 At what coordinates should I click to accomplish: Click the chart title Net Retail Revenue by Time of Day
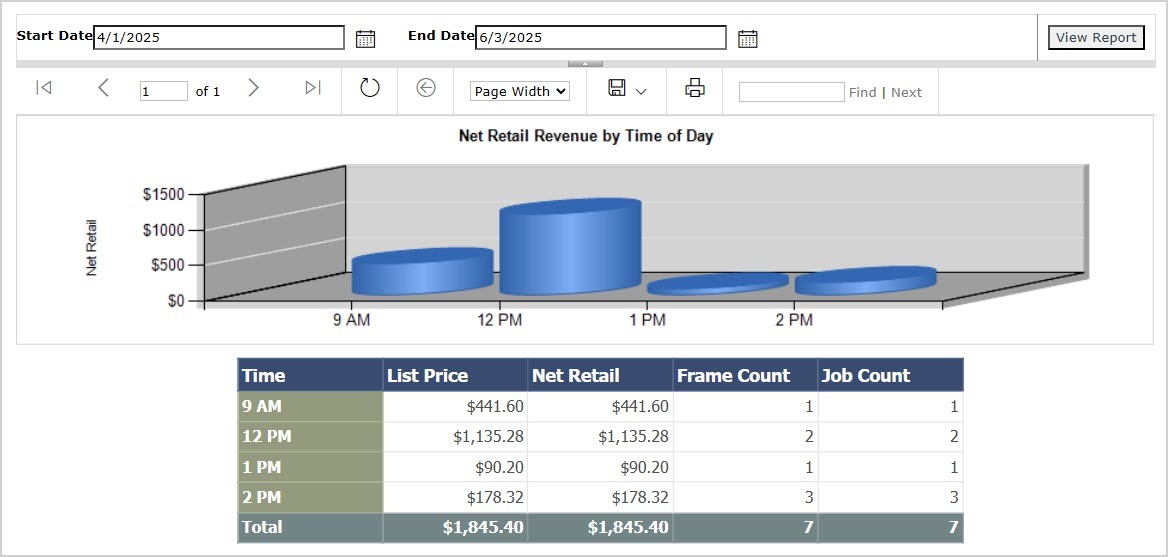tap(585, 136)
